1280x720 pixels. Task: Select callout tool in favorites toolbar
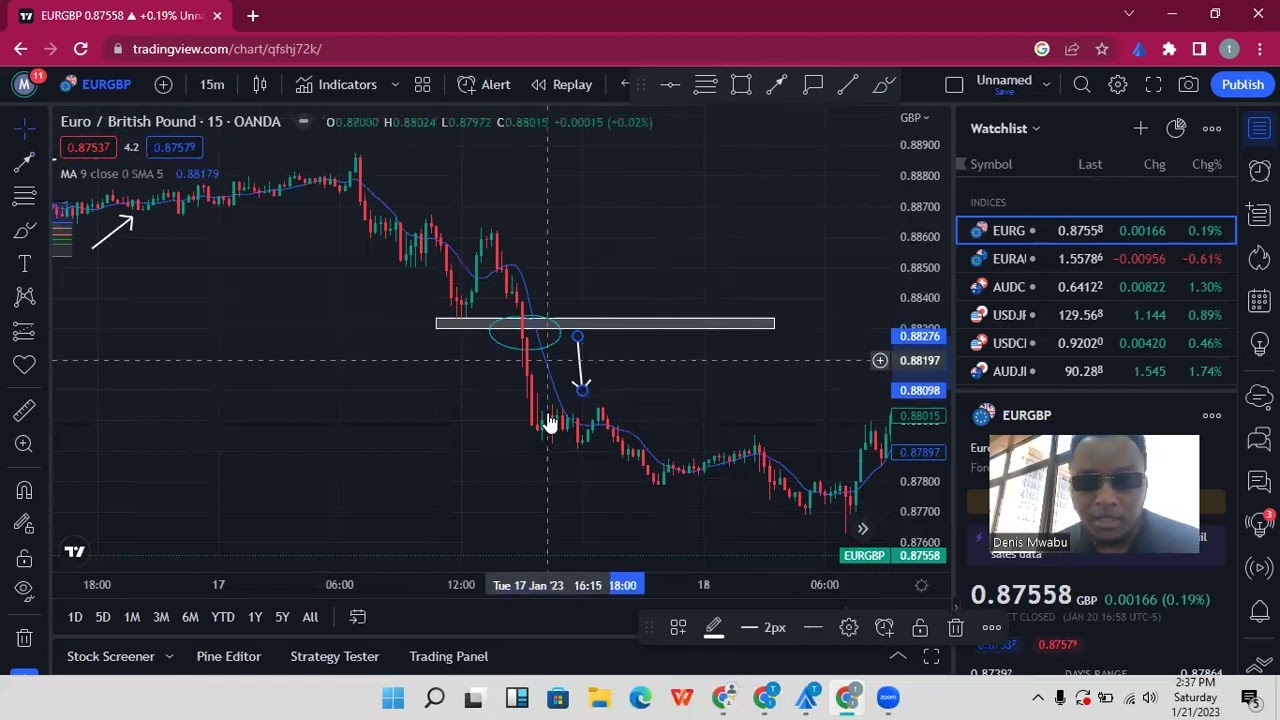(813, 85)
